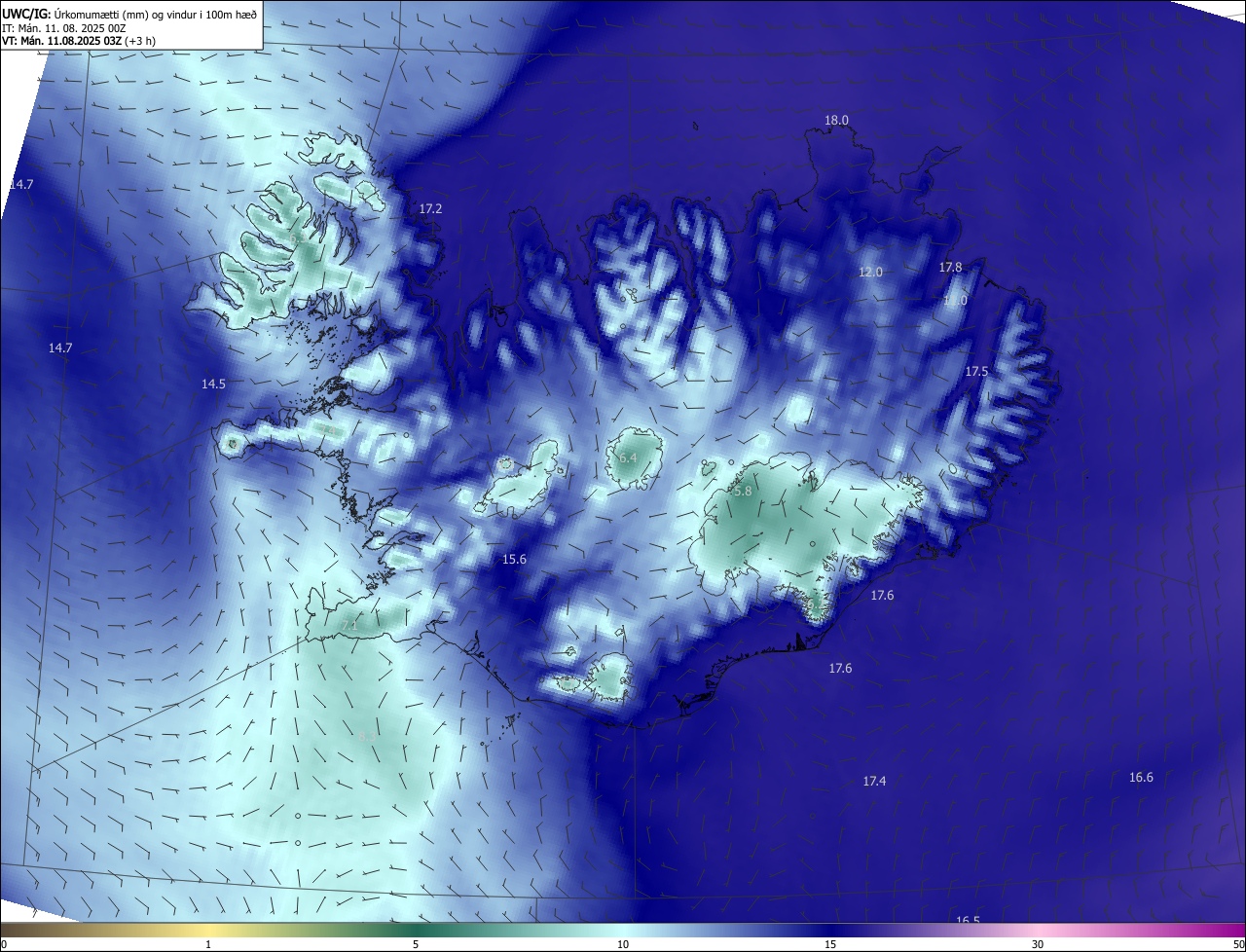
Task: Click the 10 tick on the colour scale
Action: coord(623,944)
